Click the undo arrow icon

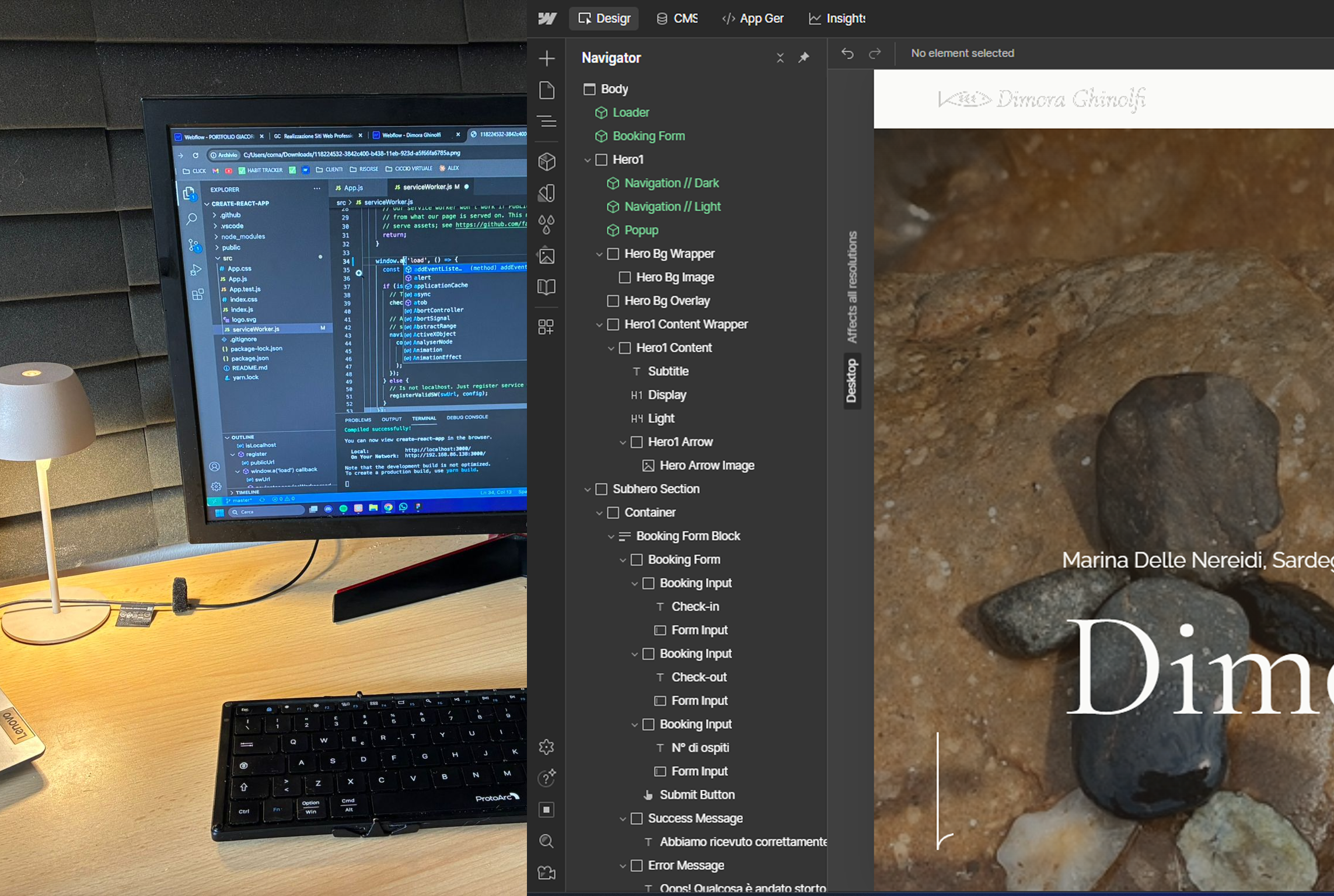coord(847,54)
